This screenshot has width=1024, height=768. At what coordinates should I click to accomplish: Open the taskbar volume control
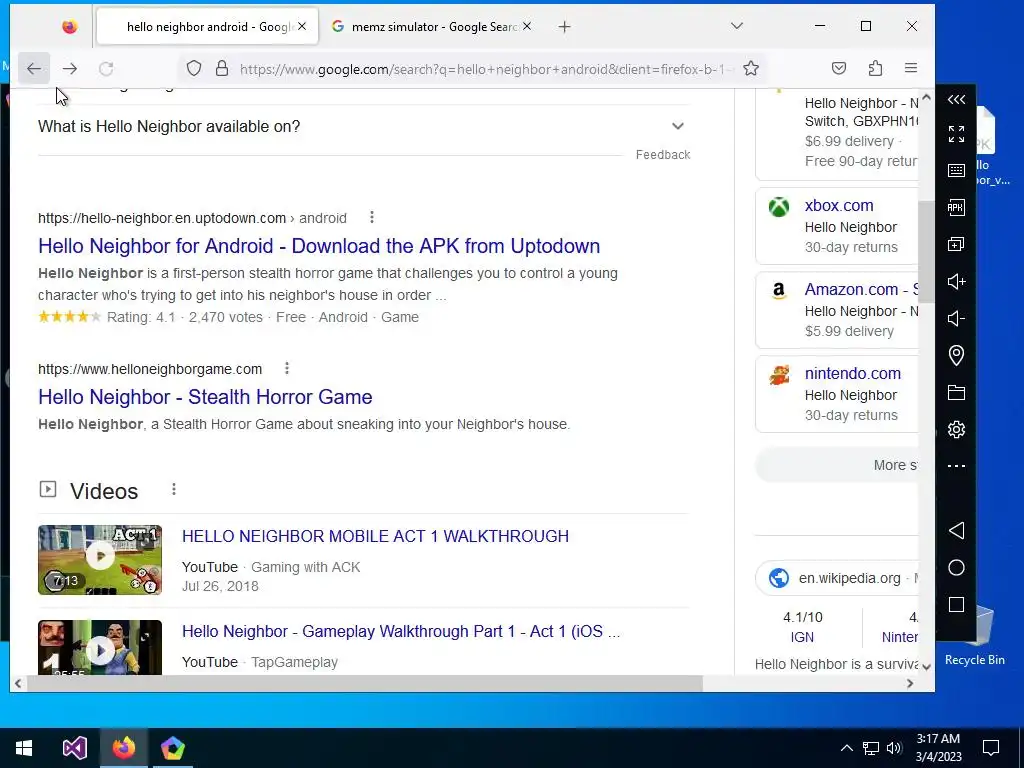pos(894,748)
